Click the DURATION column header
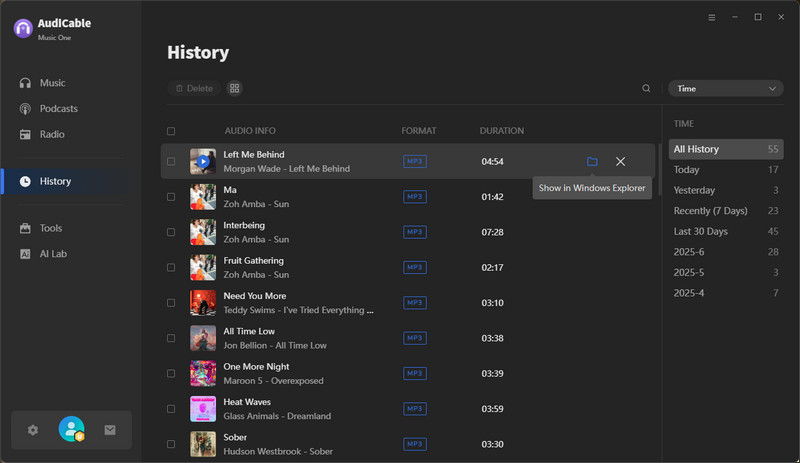Screen dimensions: 800x463 click(x=502, y=131)
